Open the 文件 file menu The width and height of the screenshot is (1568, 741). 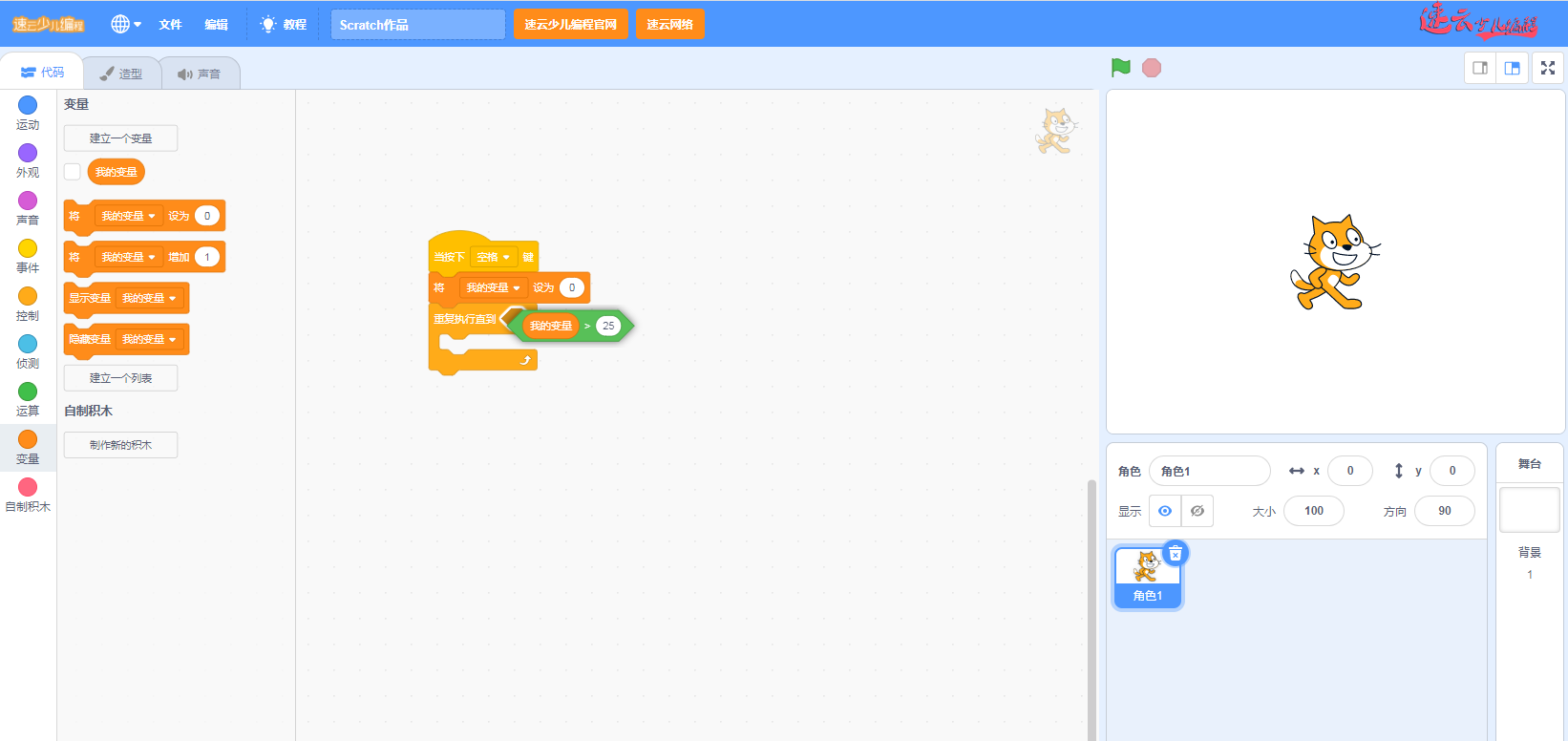[x=170, y=24]
